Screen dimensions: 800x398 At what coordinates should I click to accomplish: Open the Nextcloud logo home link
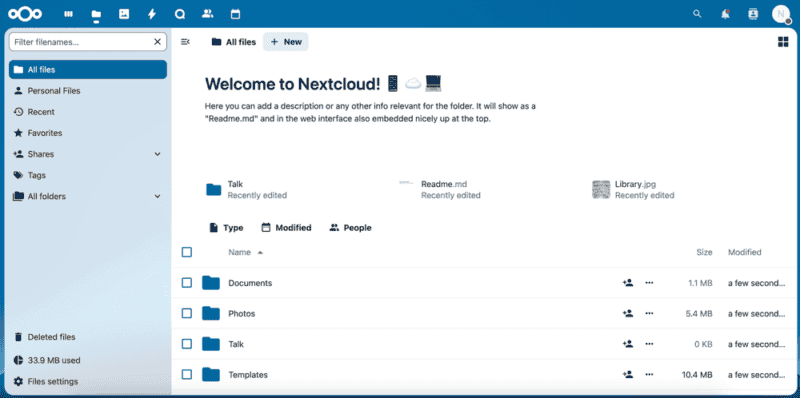(x=24, y=14)
